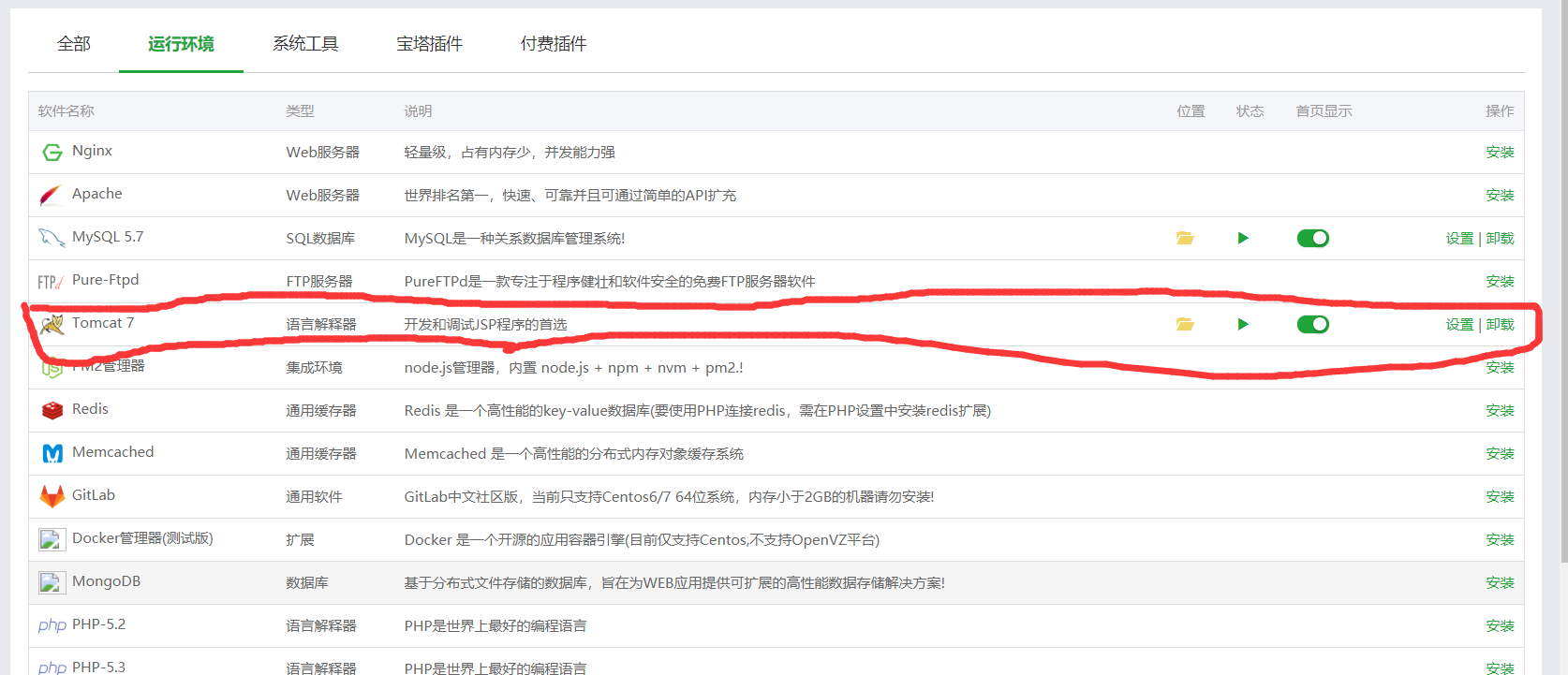Open Tomcat 7 folder location

1185,324
